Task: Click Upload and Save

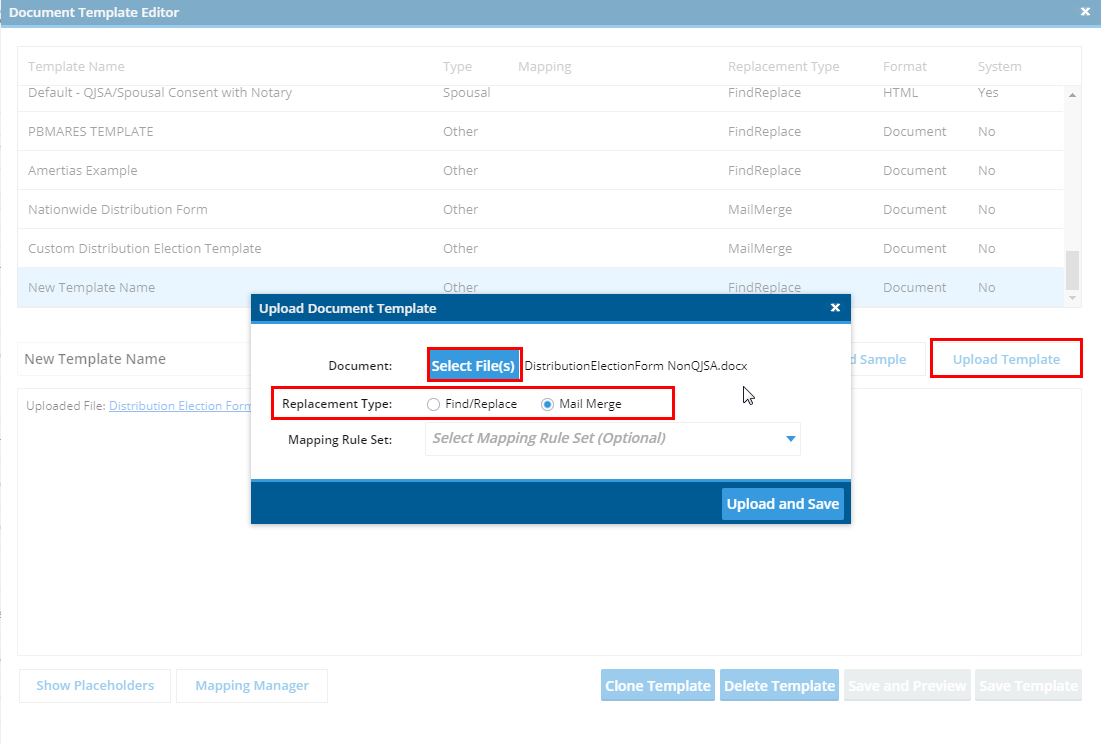Action: 782,504
